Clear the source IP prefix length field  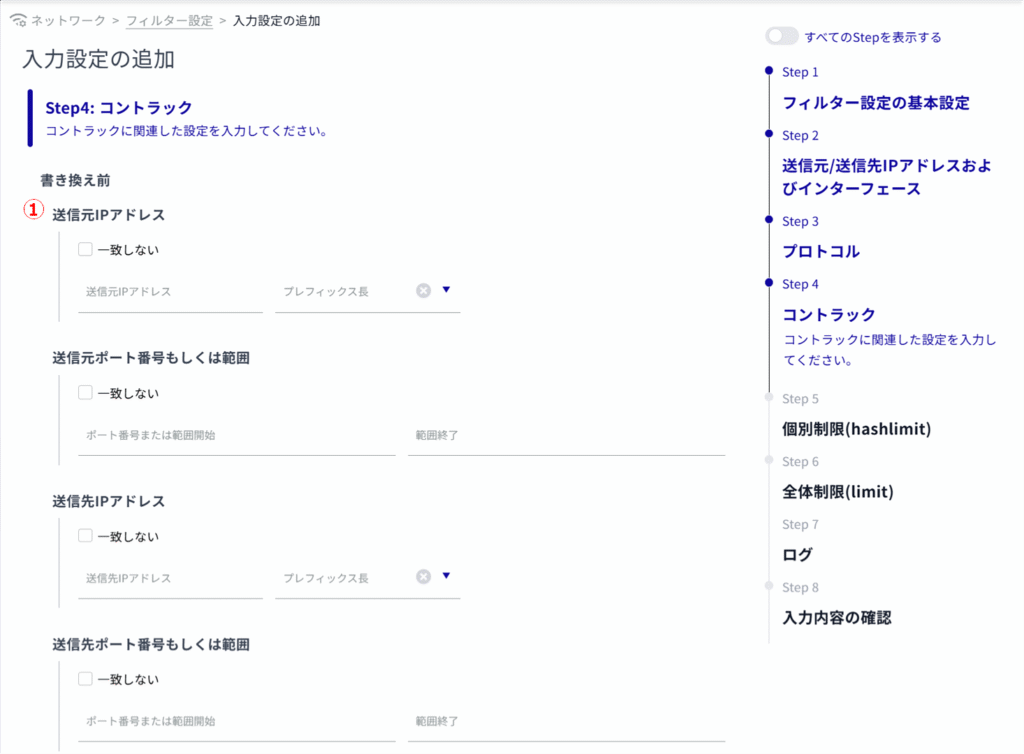(423, 291)
